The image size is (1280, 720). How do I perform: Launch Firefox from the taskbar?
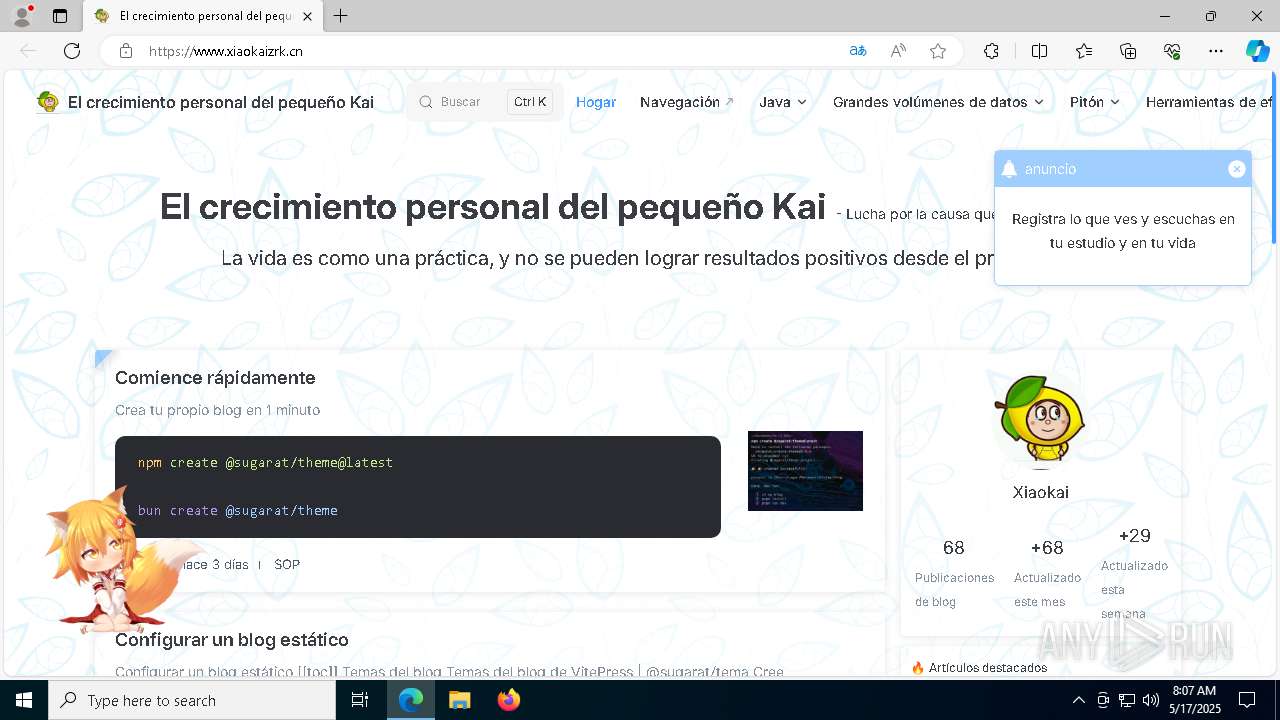click(x=509, y=700)
